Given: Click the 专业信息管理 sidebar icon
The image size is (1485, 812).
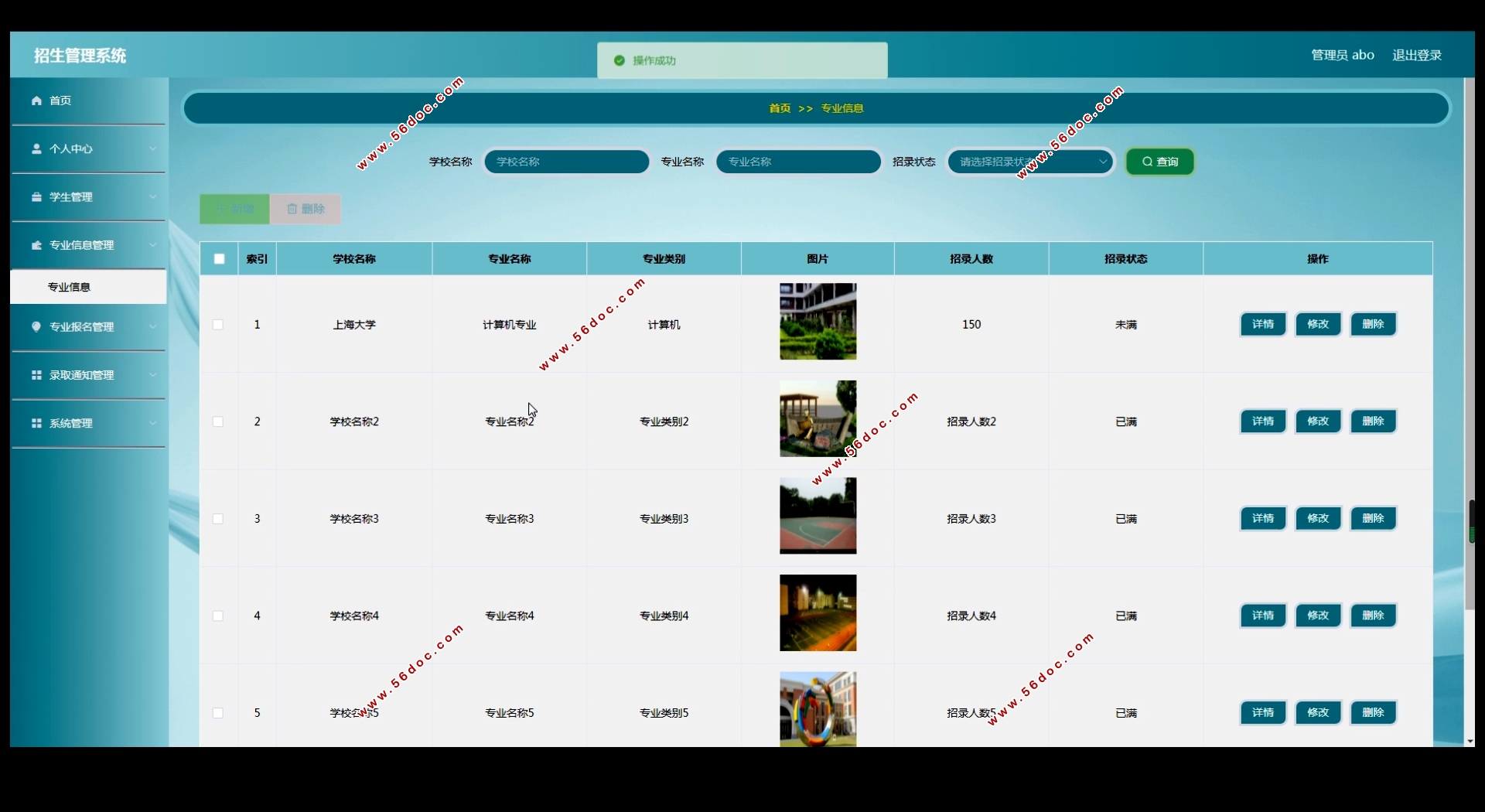Looking at the screenshot, I should click(36, 245).
